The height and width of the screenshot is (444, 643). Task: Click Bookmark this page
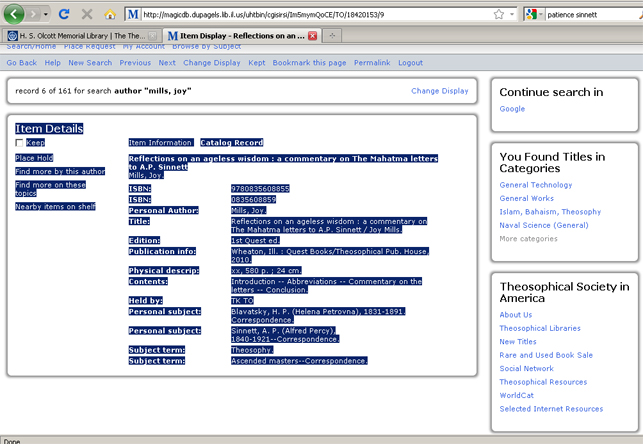(309, 63)
